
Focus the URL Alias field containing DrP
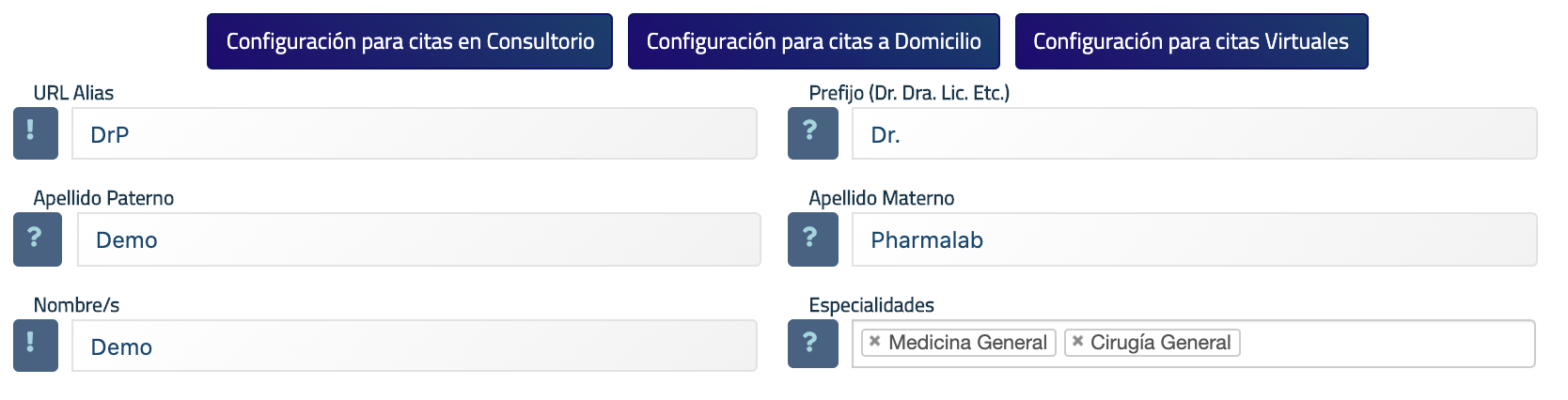[x=415, y=133]
